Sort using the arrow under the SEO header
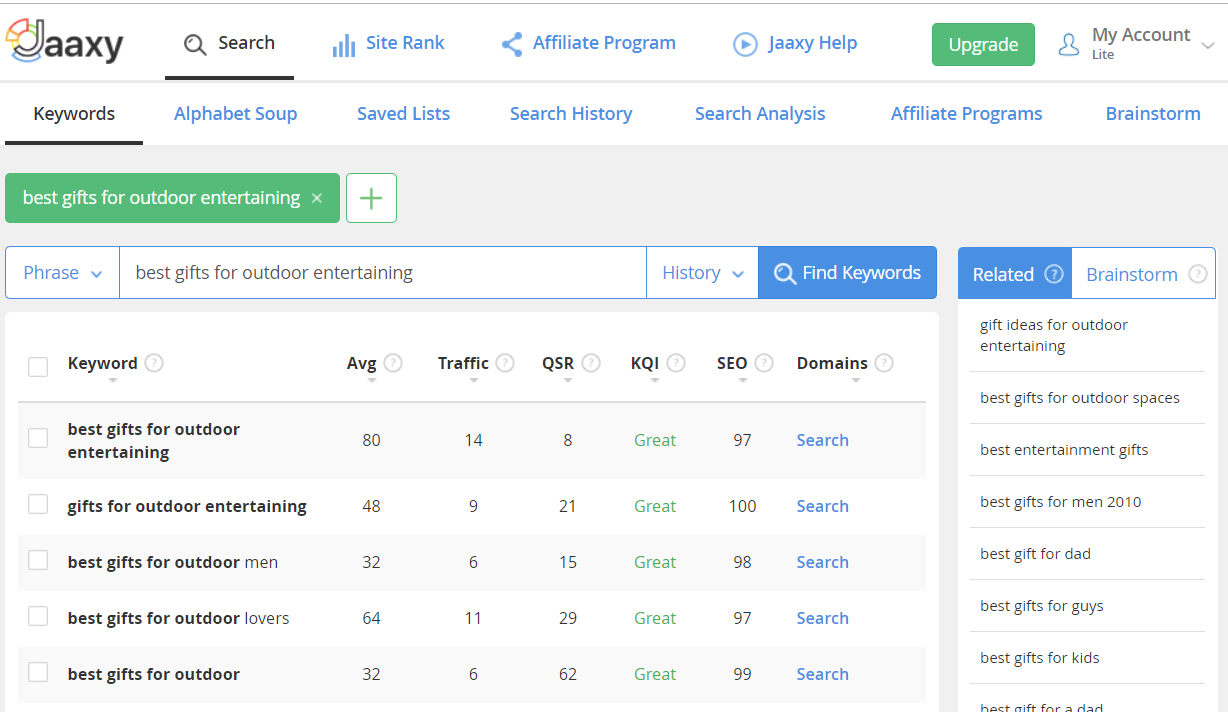 pos(742,381)
